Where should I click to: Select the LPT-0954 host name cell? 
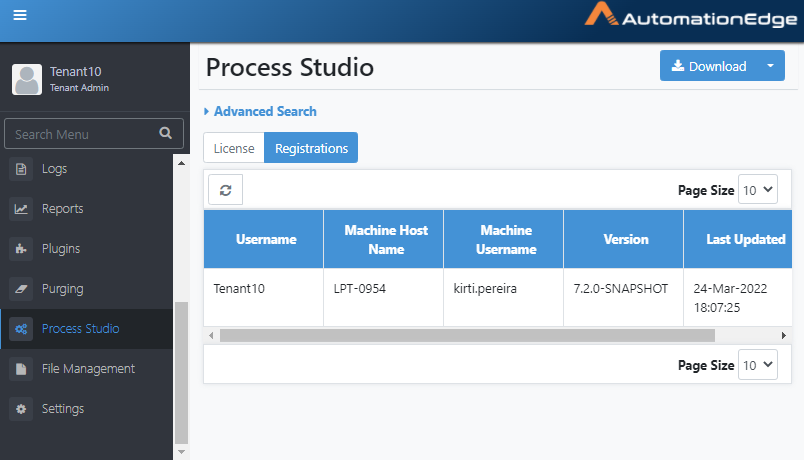point(384,297)
